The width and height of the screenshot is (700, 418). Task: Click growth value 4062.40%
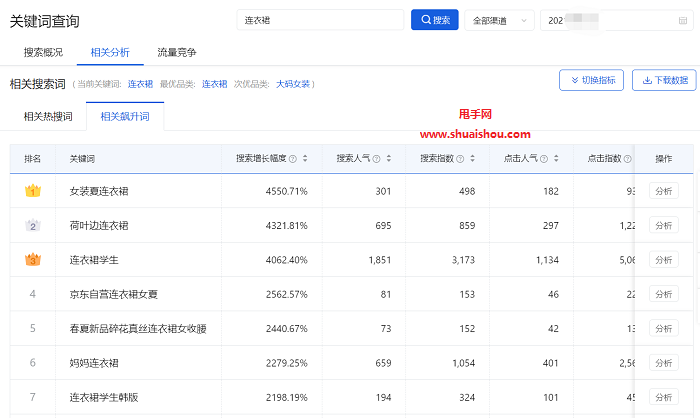[287, 260]
